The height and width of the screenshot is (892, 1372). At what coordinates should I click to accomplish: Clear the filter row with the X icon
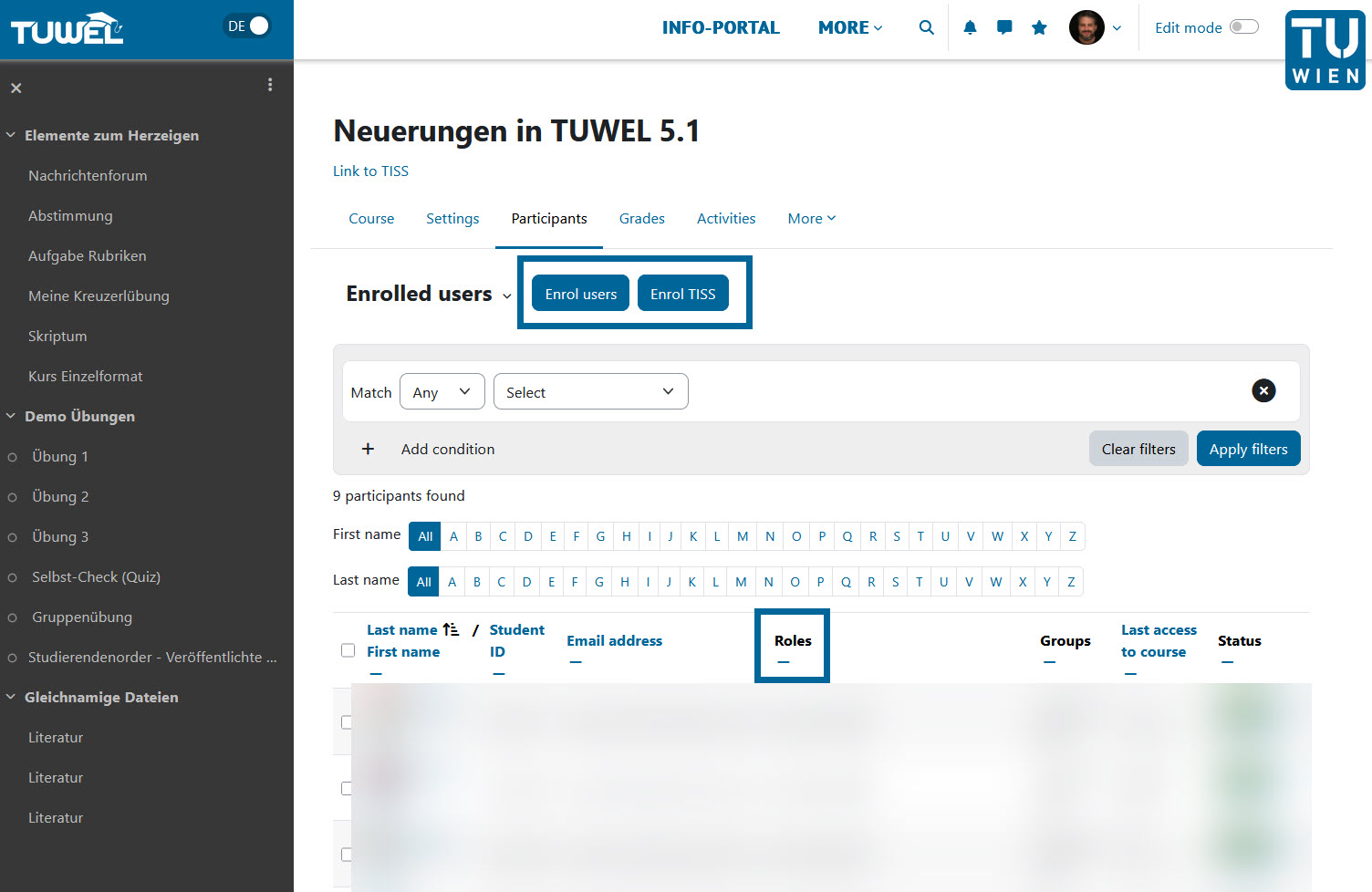coord(1263,390)
